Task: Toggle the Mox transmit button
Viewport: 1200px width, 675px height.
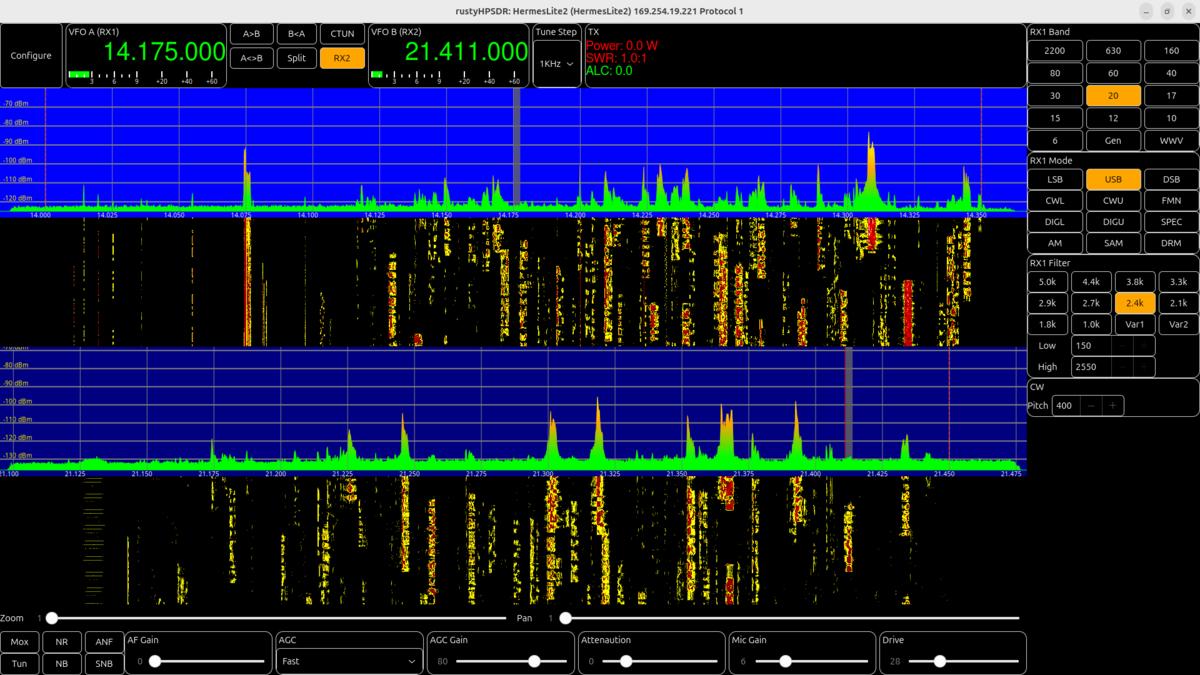Action: [x=19, y=641]
